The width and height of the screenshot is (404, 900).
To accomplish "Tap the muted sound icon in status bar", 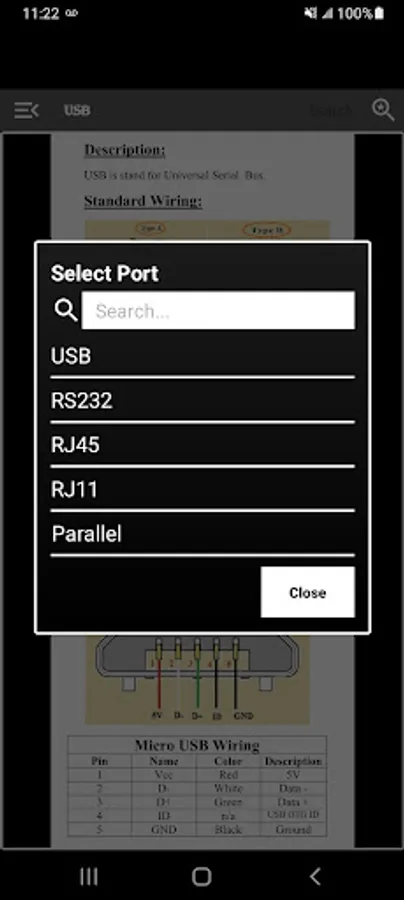I will [310, 13].
